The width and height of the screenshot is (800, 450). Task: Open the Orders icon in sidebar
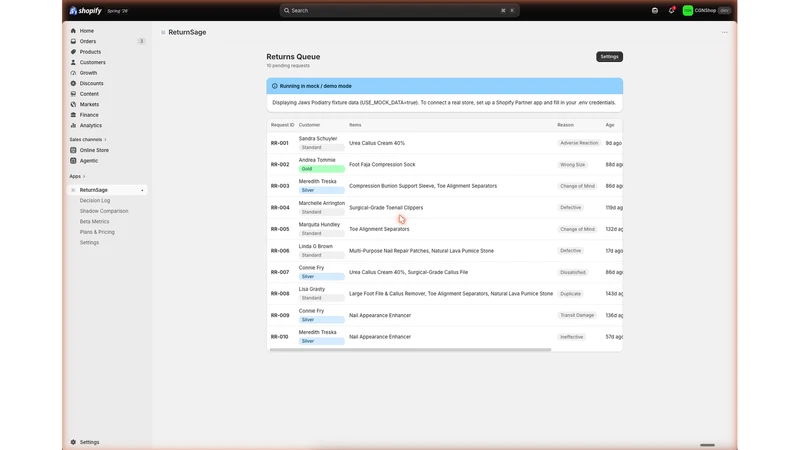(x=73, y=41)
